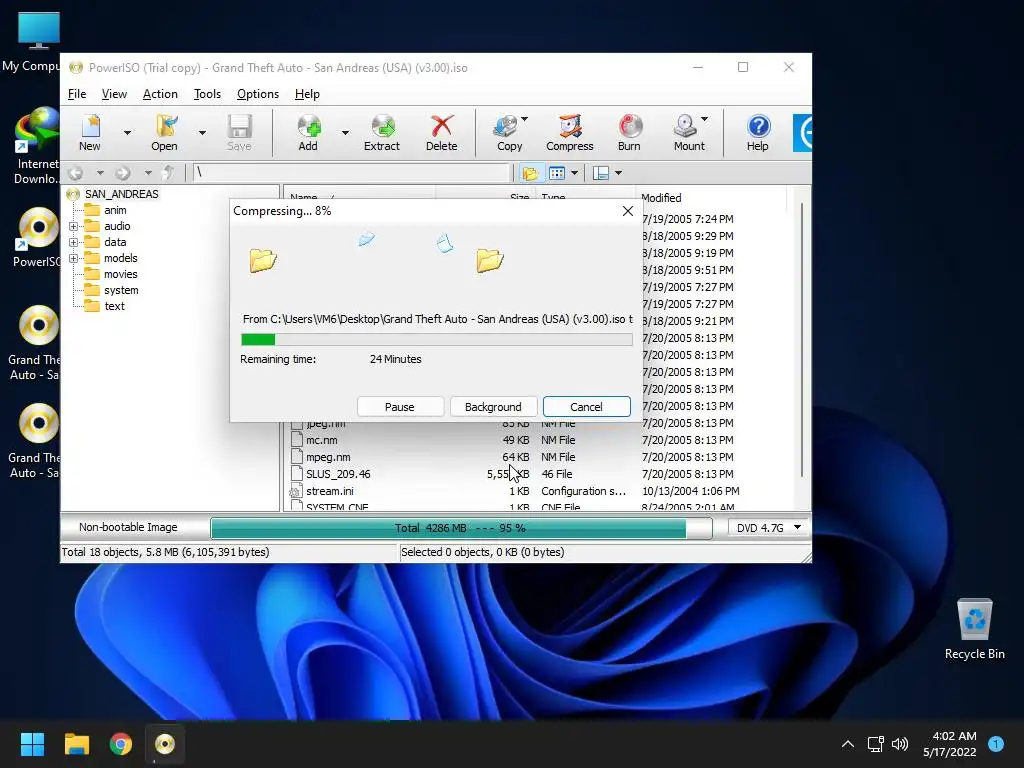Image resolution: width=1024 pixels, height=768 pixels.
Task: Select the anim folder in tree
Action: pyautogui.click(x=115, y=210)
